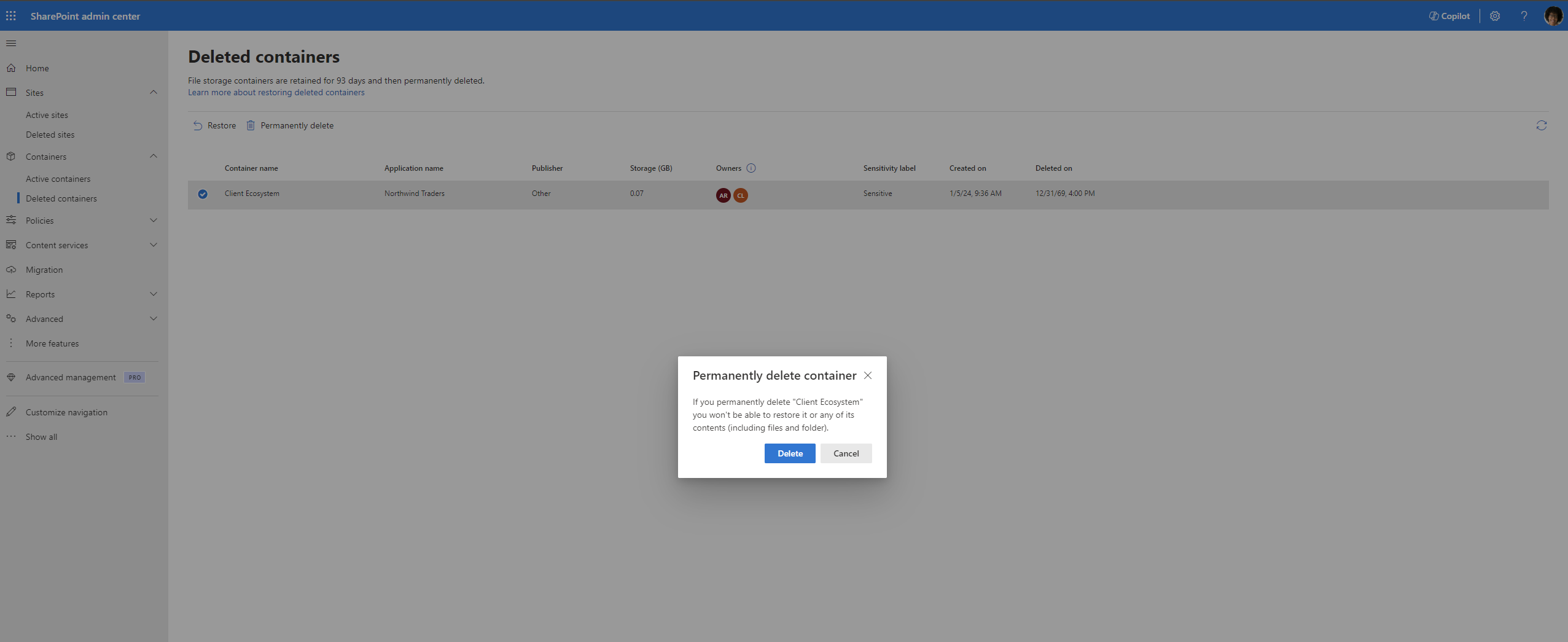Click the More features dots icon

11,343
